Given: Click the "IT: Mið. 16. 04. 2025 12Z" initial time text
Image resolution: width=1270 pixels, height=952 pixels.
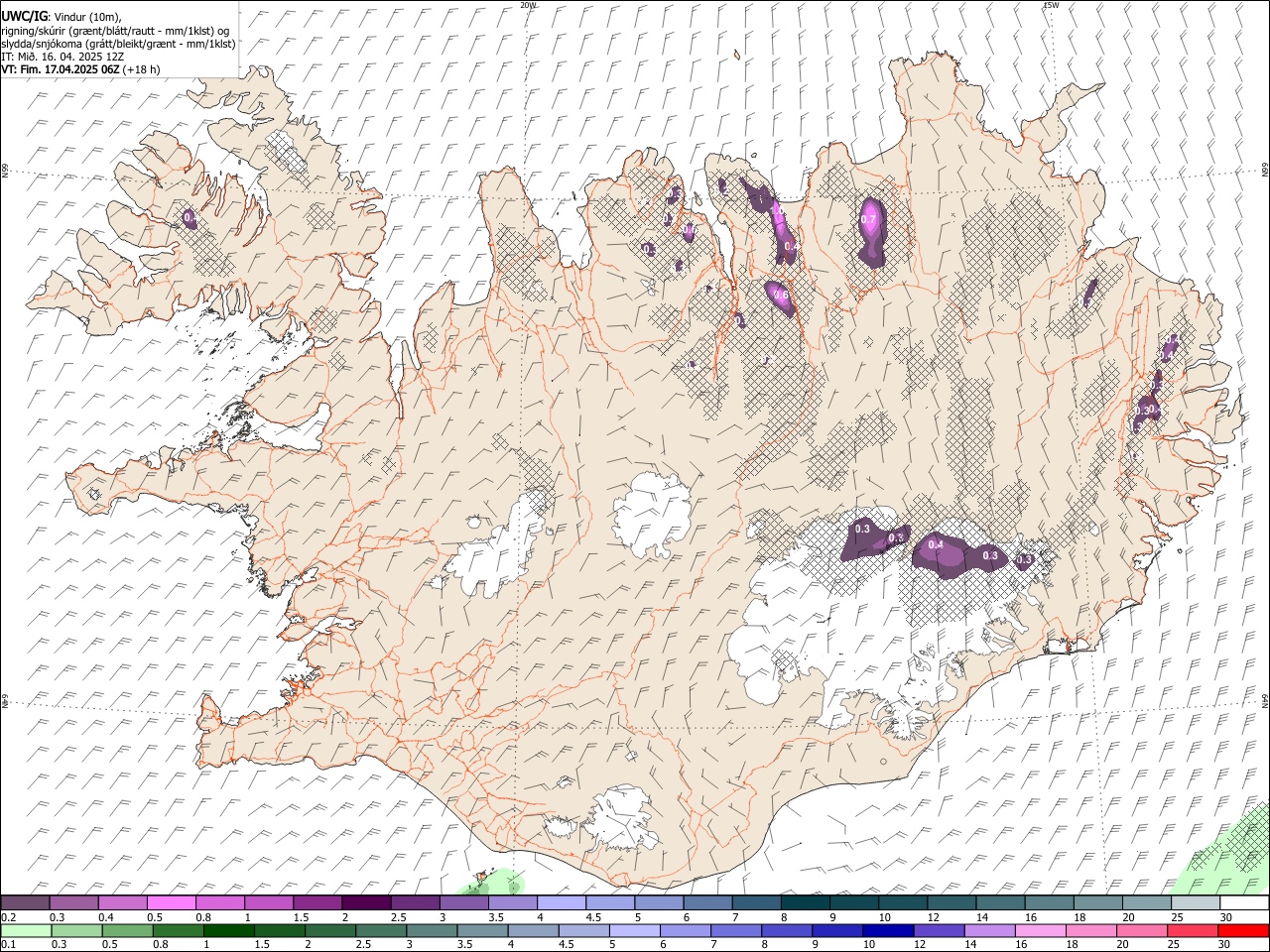Looking at the screenshot, I should point(63,57).
